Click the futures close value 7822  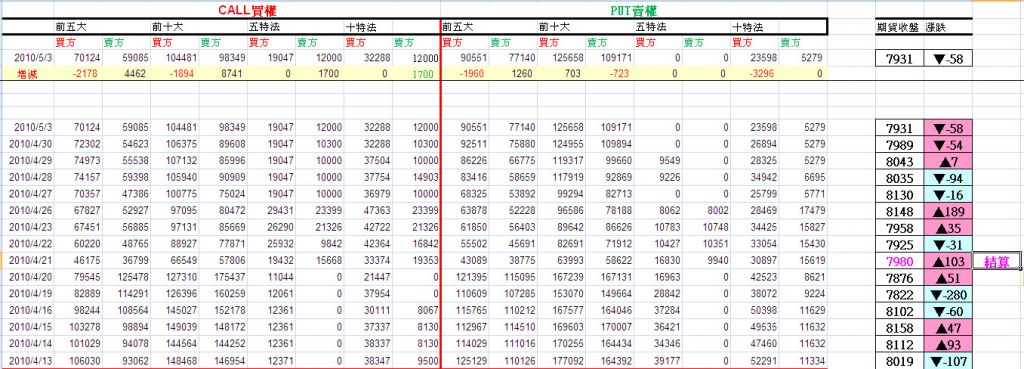[x=900, y=295]
